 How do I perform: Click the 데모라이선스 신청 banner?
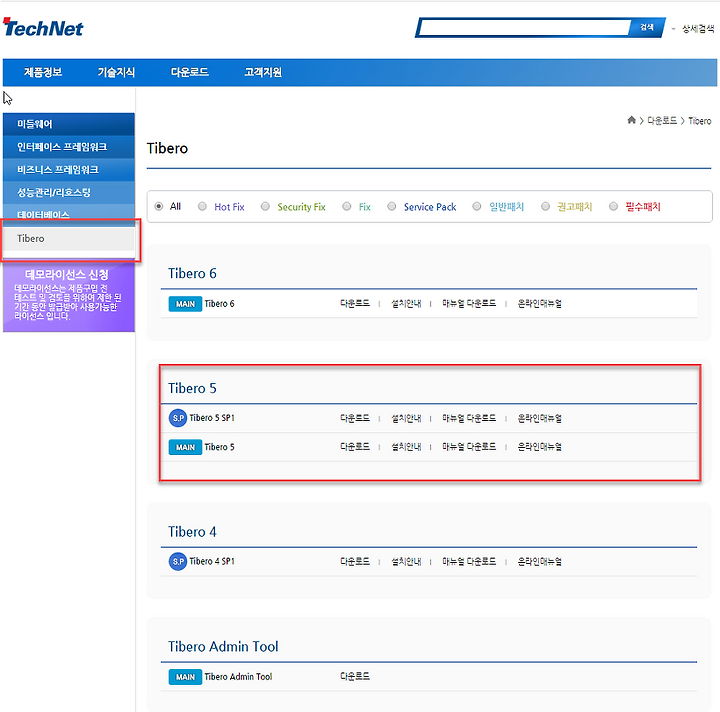(69, 295)
